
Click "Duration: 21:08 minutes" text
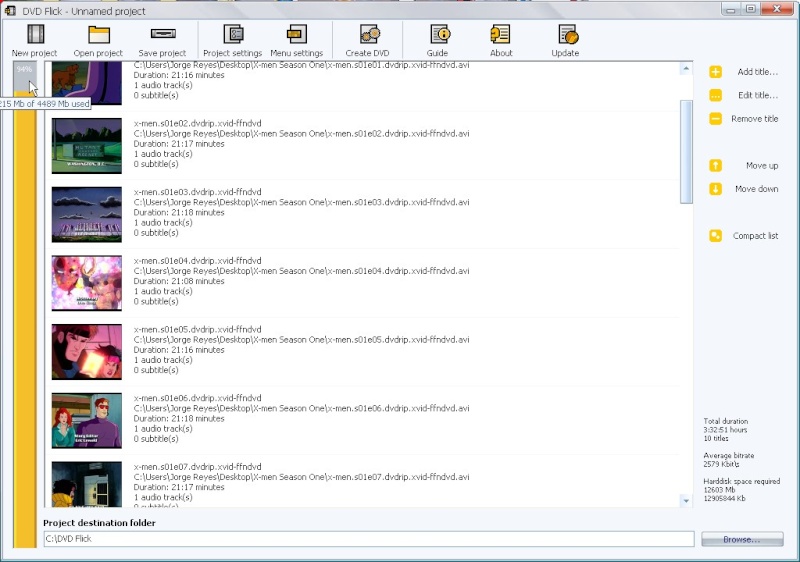click(179, 281)
